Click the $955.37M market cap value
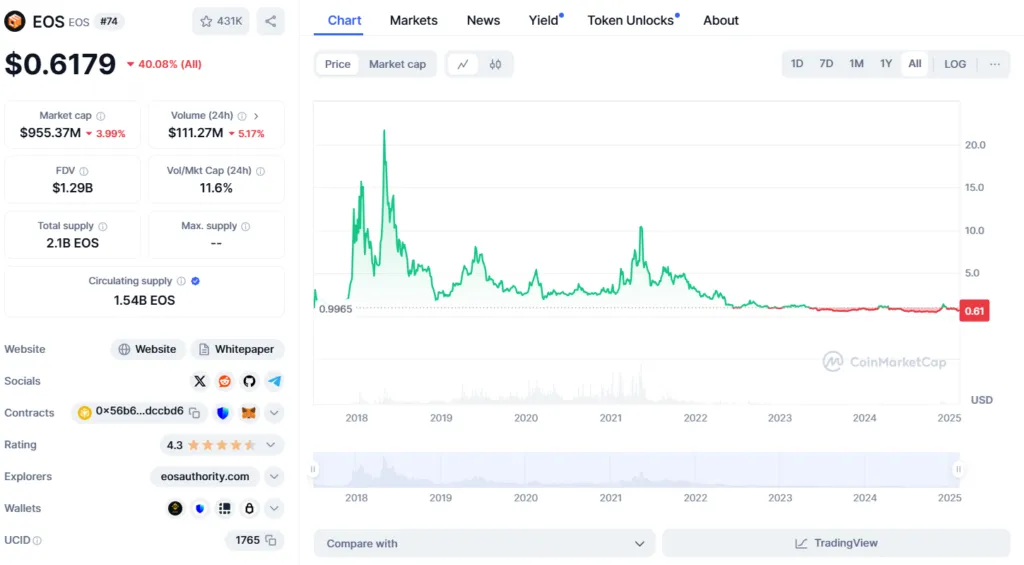 click(50, 133)
